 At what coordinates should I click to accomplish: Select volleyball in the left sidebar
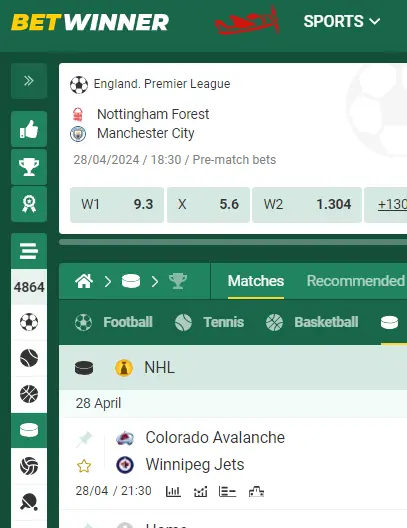coord(29,466)
